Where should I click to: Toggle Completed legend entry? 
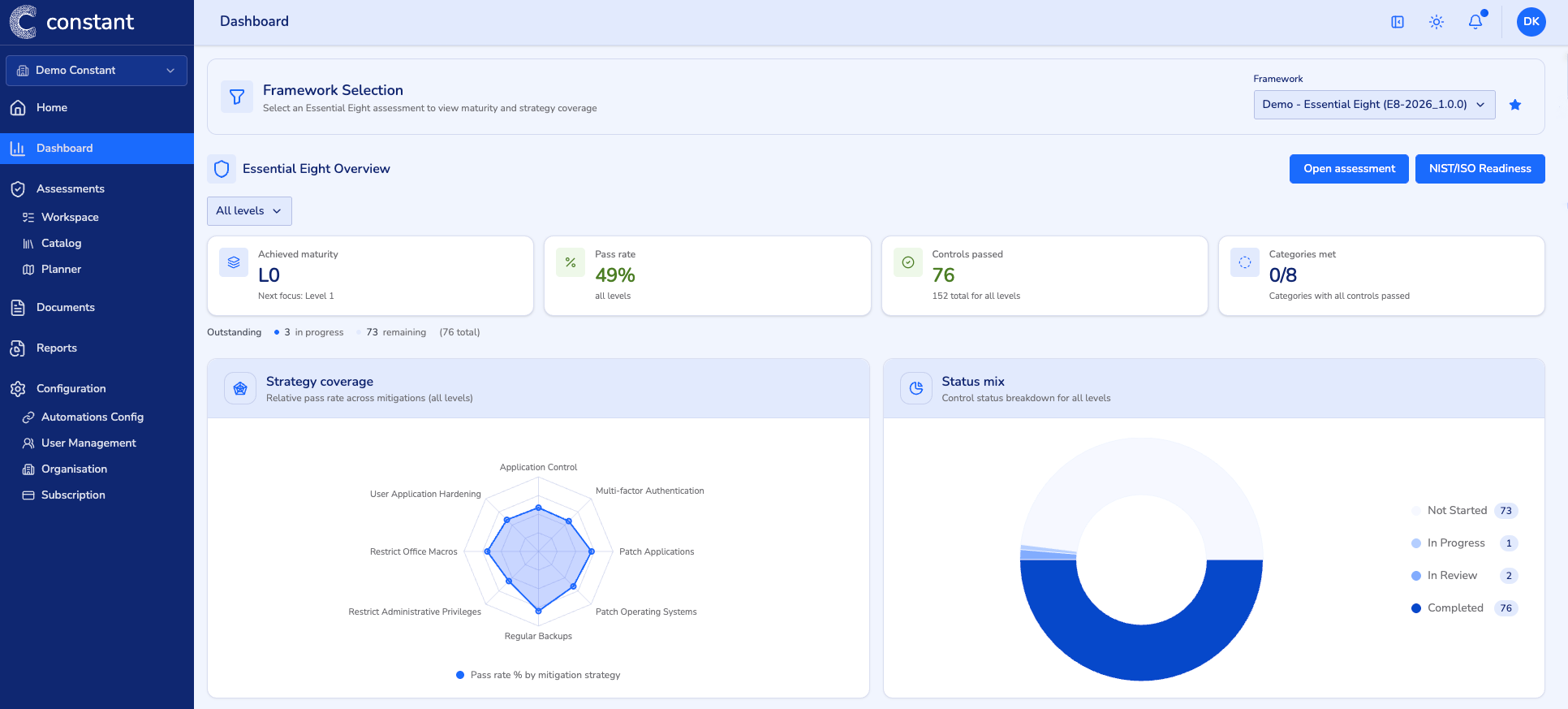pos(1464,608)
